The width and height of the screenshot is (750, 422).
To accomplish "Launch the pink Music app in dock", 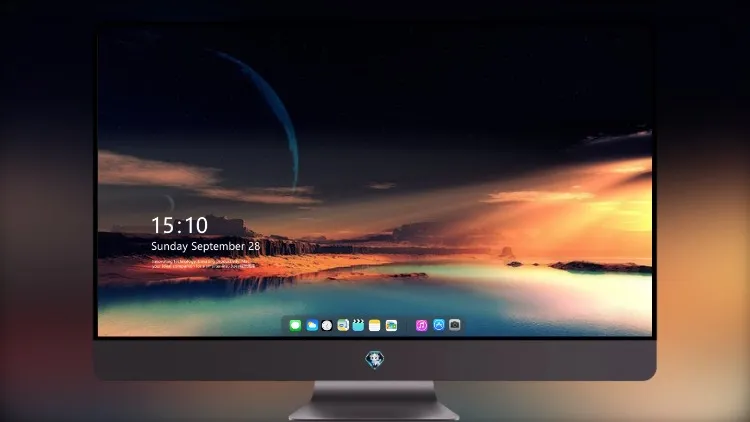I will [421, 325].
